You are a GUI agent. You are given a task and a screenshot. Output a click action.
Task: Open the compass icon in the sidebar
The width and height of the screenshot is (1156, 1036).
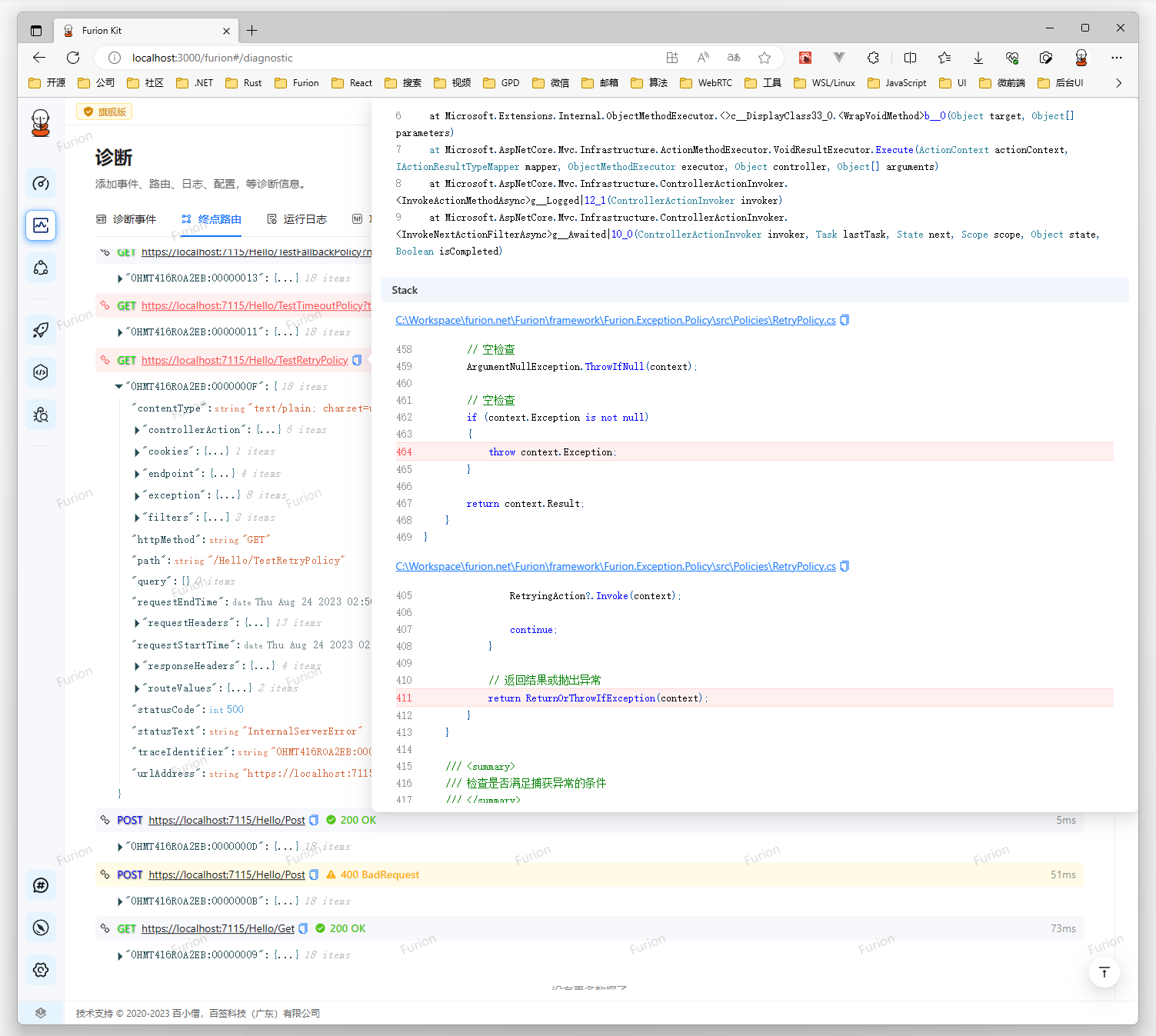click(x=41, y=928)
